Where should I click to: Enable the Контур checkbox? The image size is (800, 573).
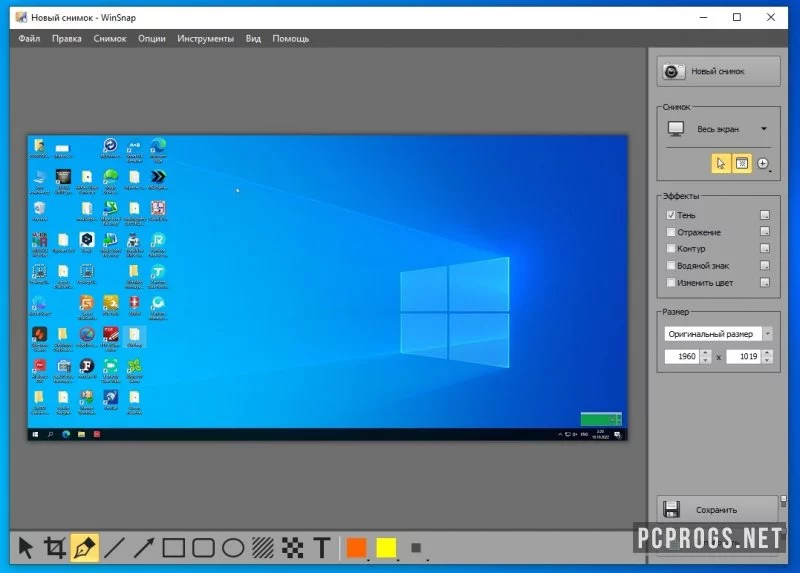tap(671, 248)
